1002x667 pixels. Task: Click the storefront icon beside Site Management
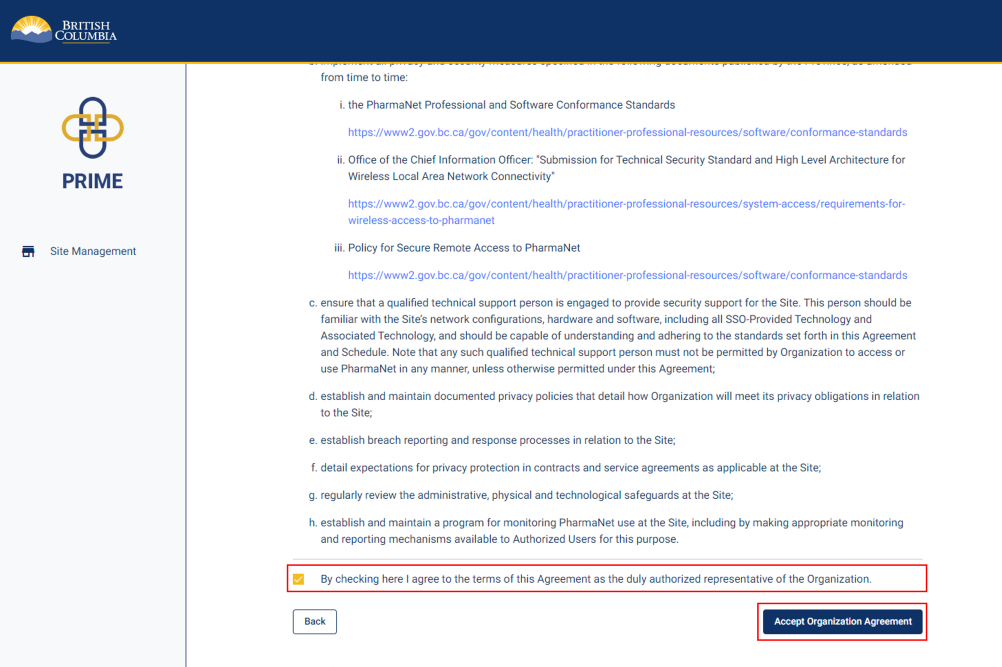(28, 251)
